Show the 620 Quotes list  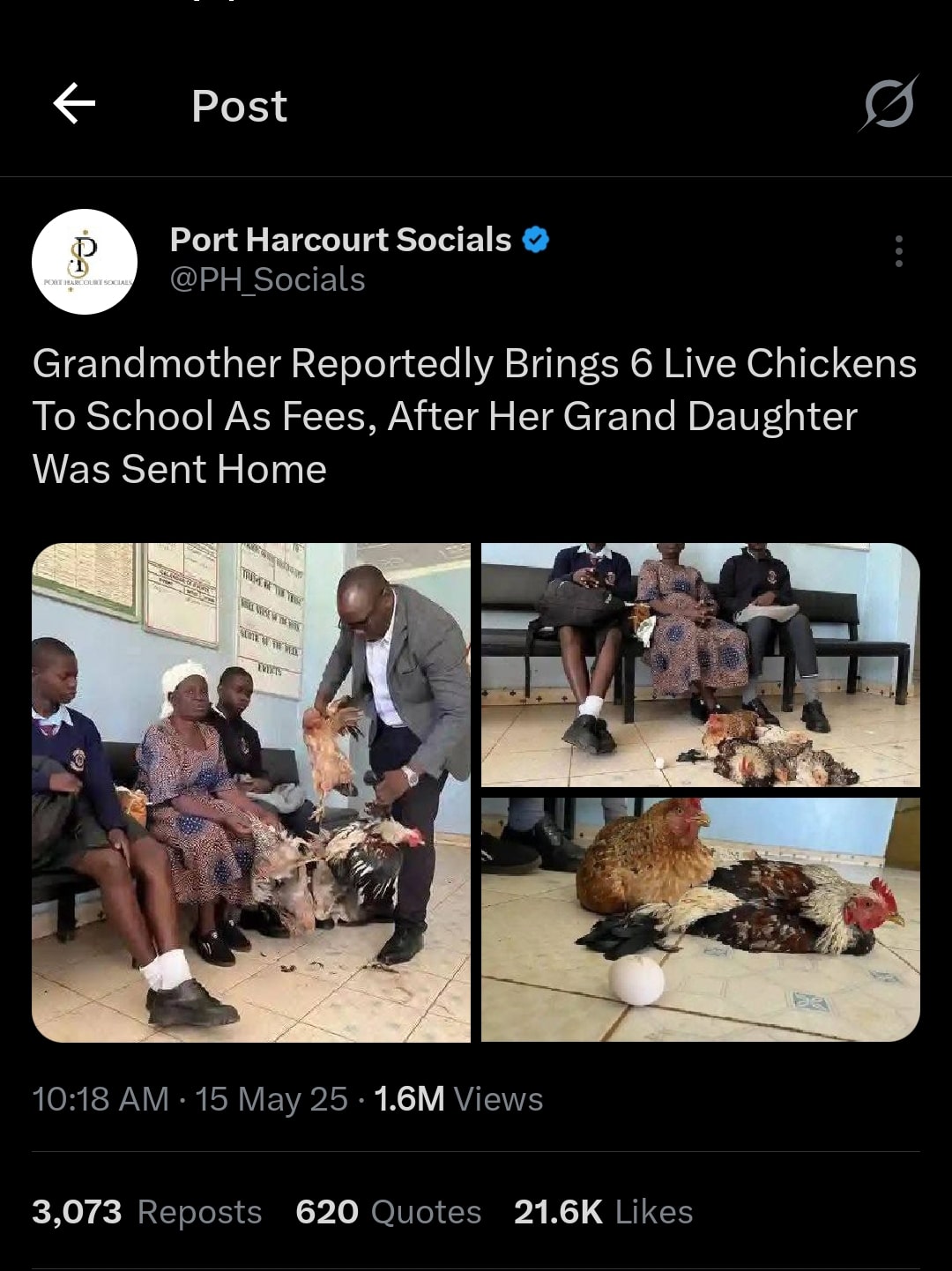tap(388, 1212)
